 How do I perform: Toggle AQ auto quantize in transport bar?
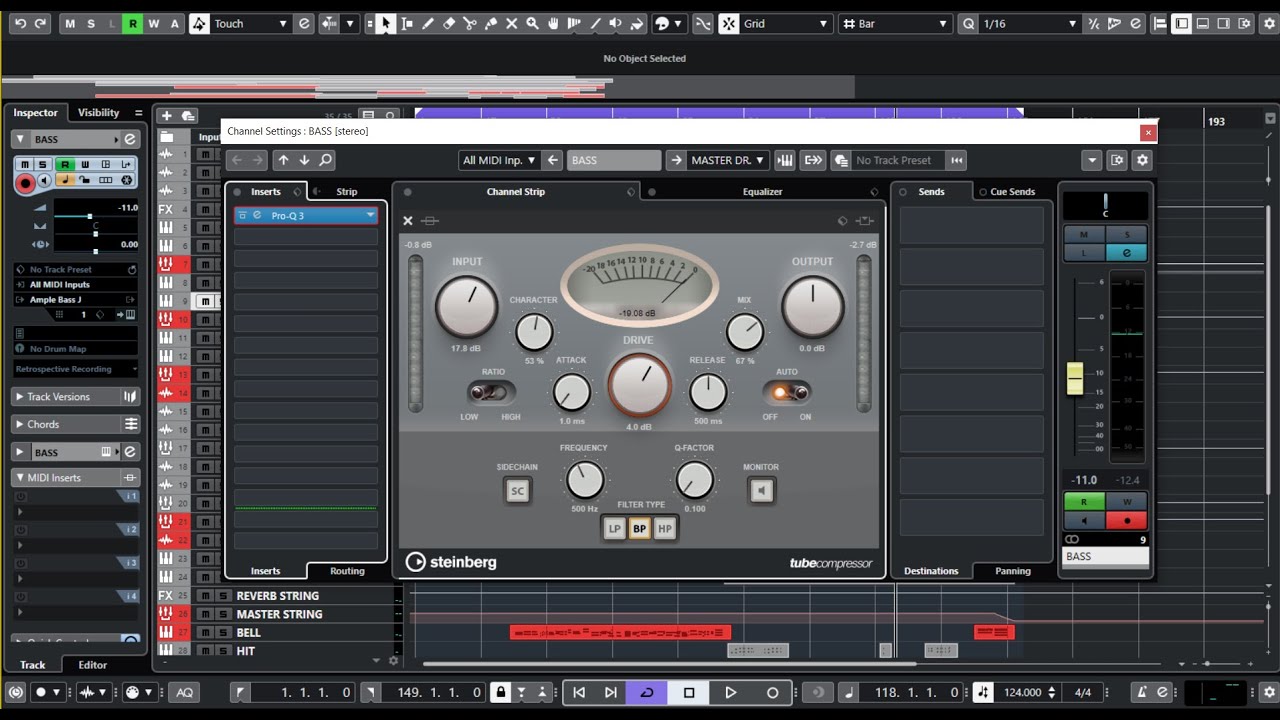tap(185, 692)
